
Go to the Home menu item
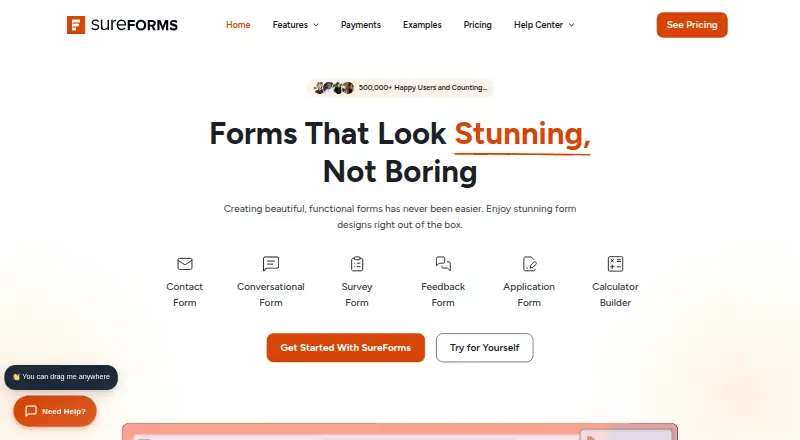click(238, 25)
